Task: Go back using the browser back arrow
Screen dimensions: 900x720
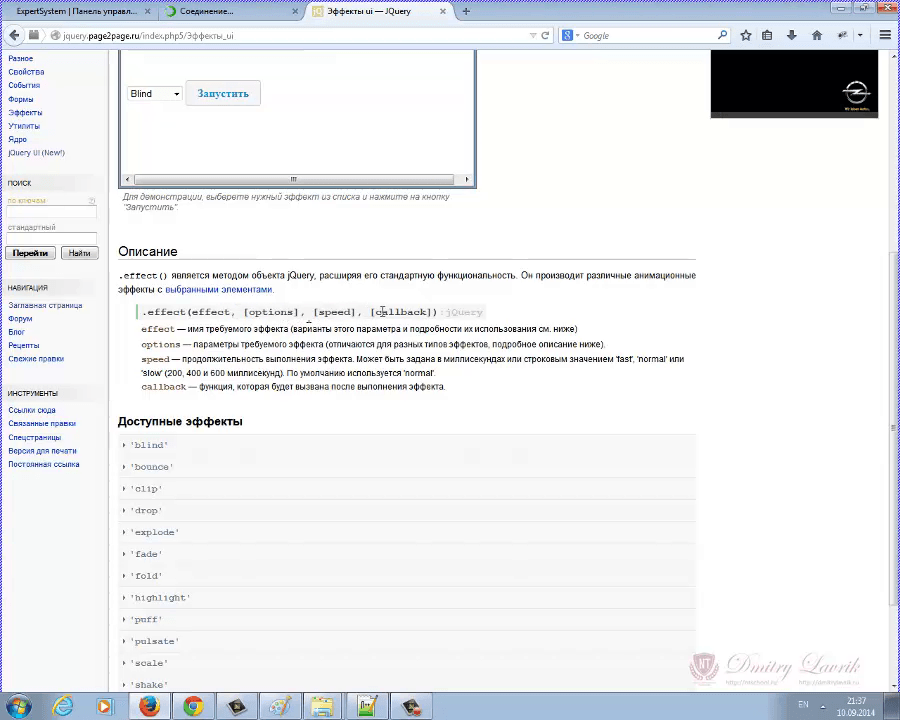Action: coord(14,36)
